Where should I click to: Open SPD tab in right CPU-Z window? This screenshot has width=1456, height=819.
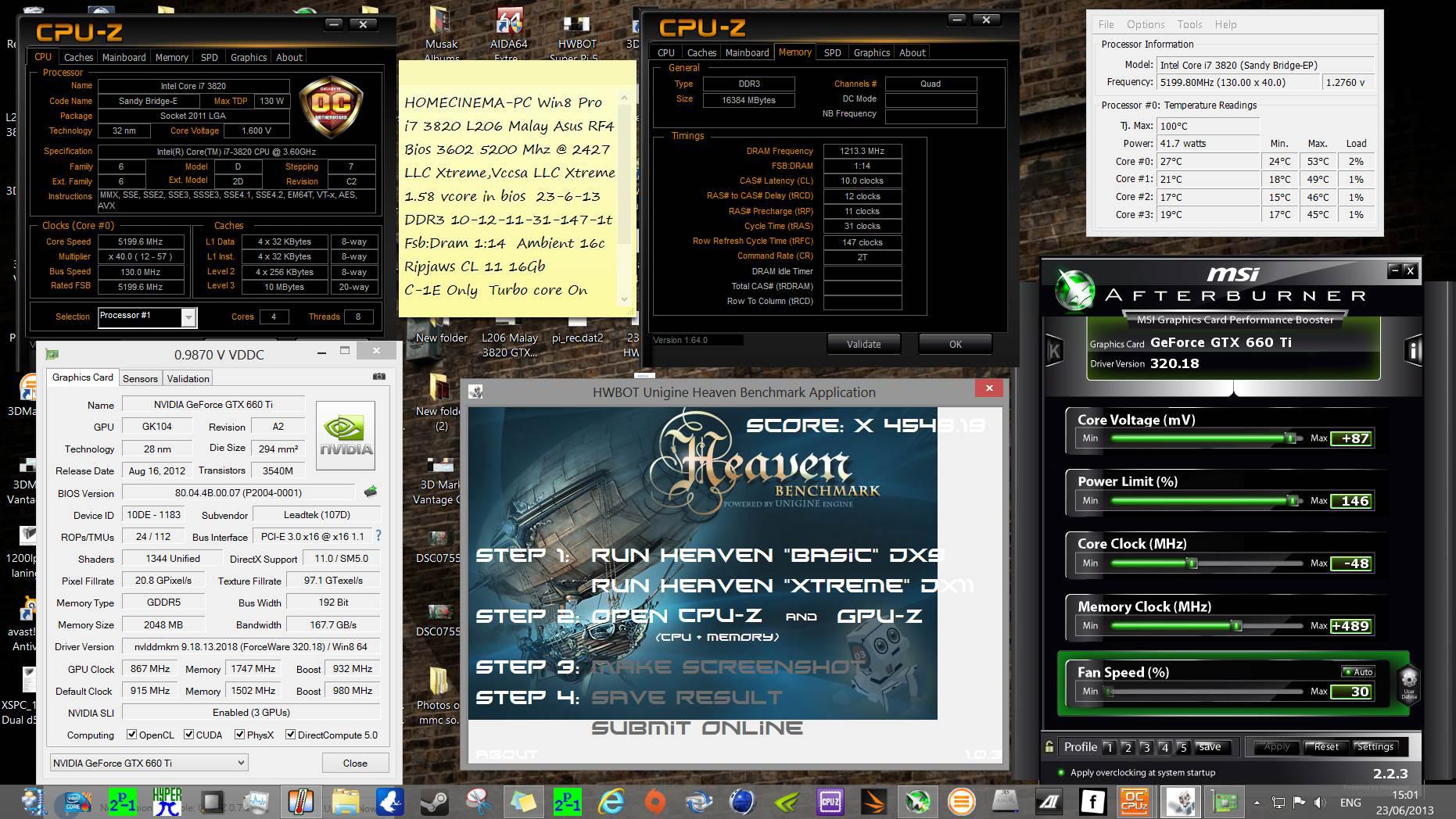coord(833,52)
